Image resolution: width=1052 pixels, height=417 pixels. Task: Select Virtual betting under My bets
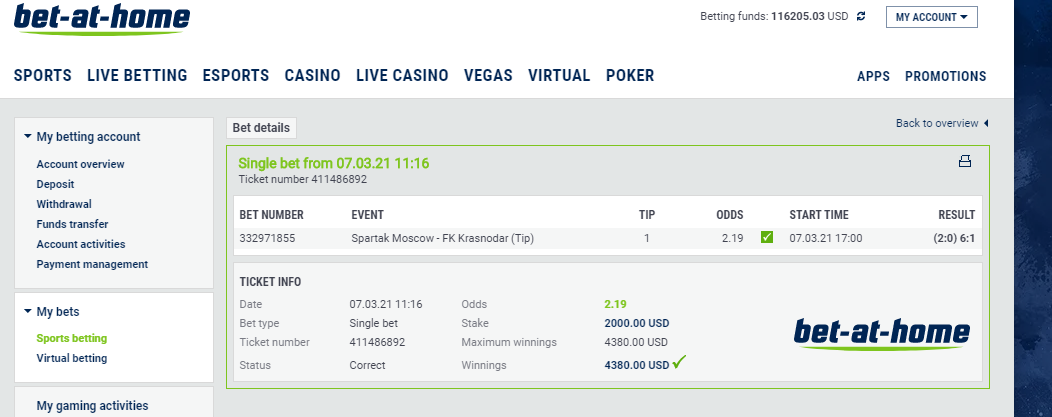click(72, 359)
